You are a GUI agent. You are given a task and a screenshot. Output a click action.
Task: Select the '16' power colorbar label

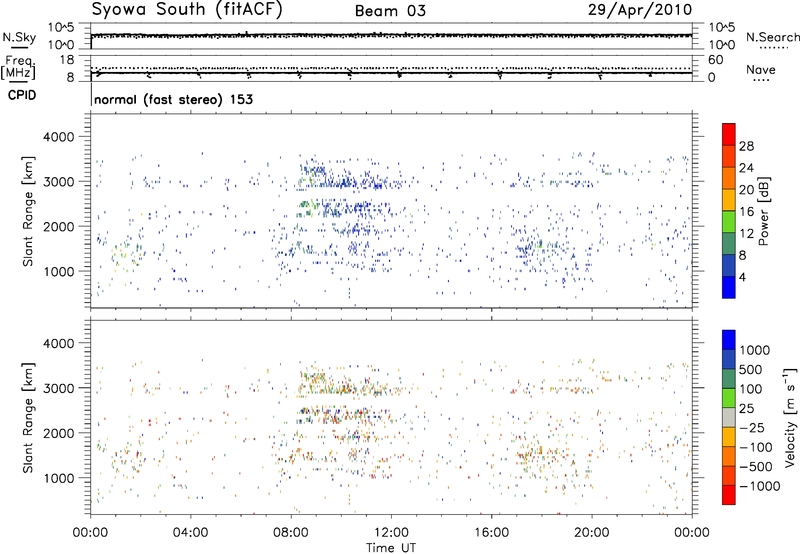point(746,212)
